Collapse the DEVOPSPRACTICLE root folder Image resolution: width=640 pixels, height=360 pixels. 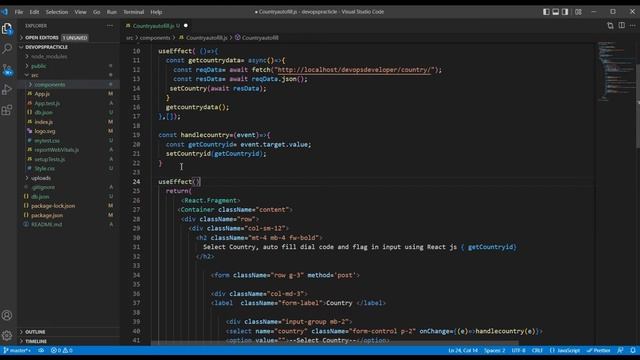[69, 47]
